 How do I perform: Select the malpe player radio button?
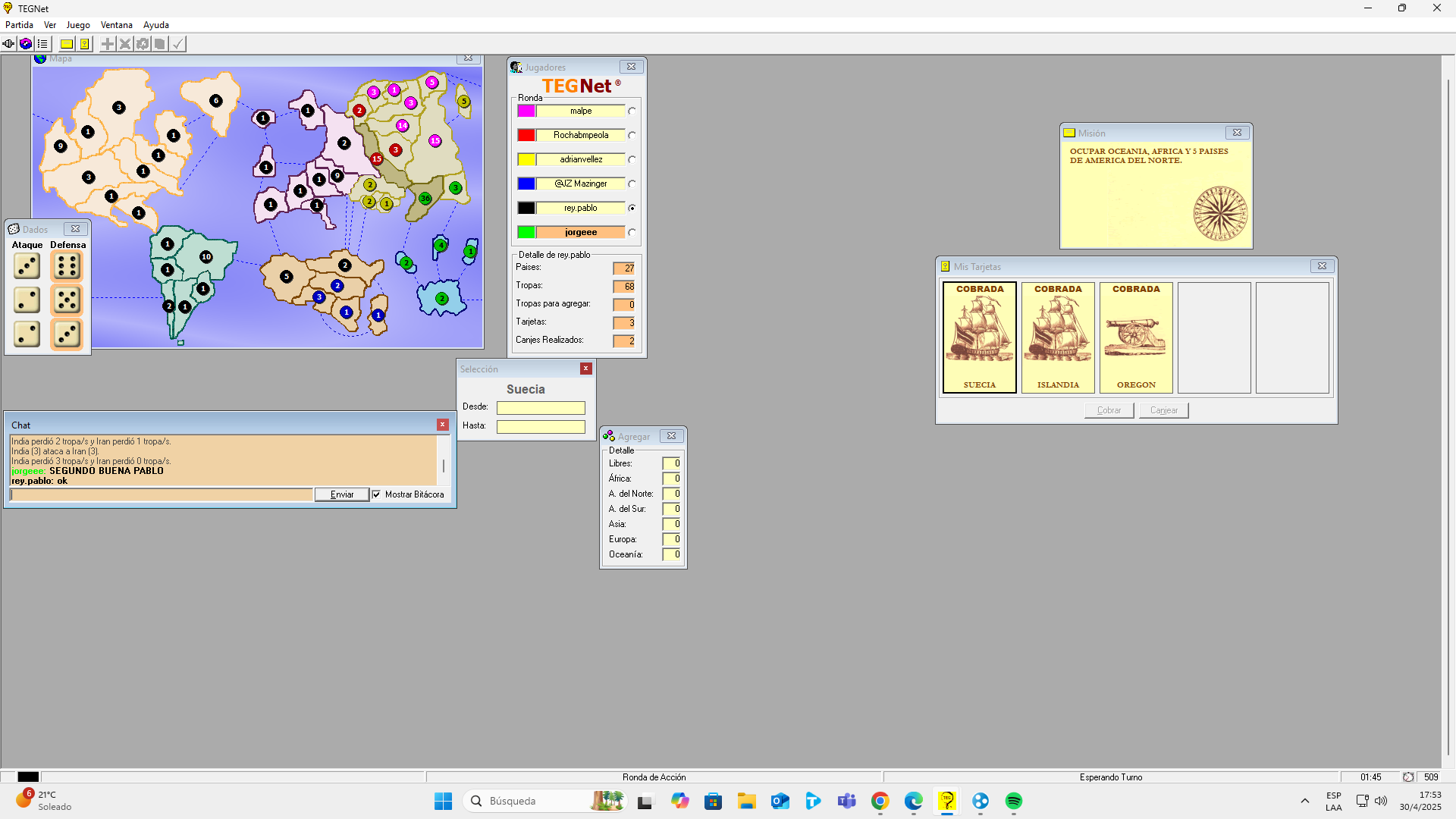click(632, 111)
